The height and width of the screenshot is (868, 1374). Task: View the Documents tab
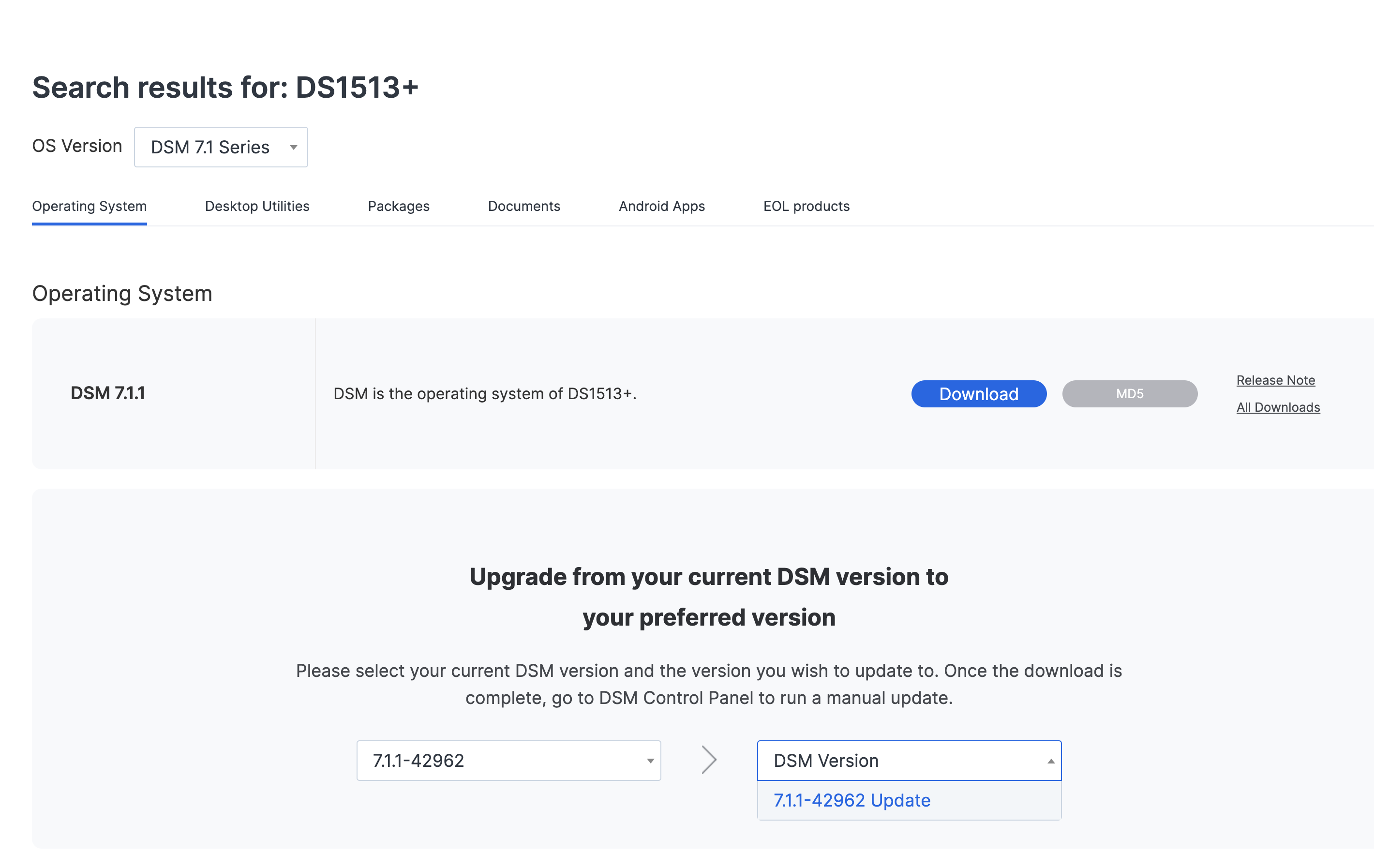pos(524,206)
